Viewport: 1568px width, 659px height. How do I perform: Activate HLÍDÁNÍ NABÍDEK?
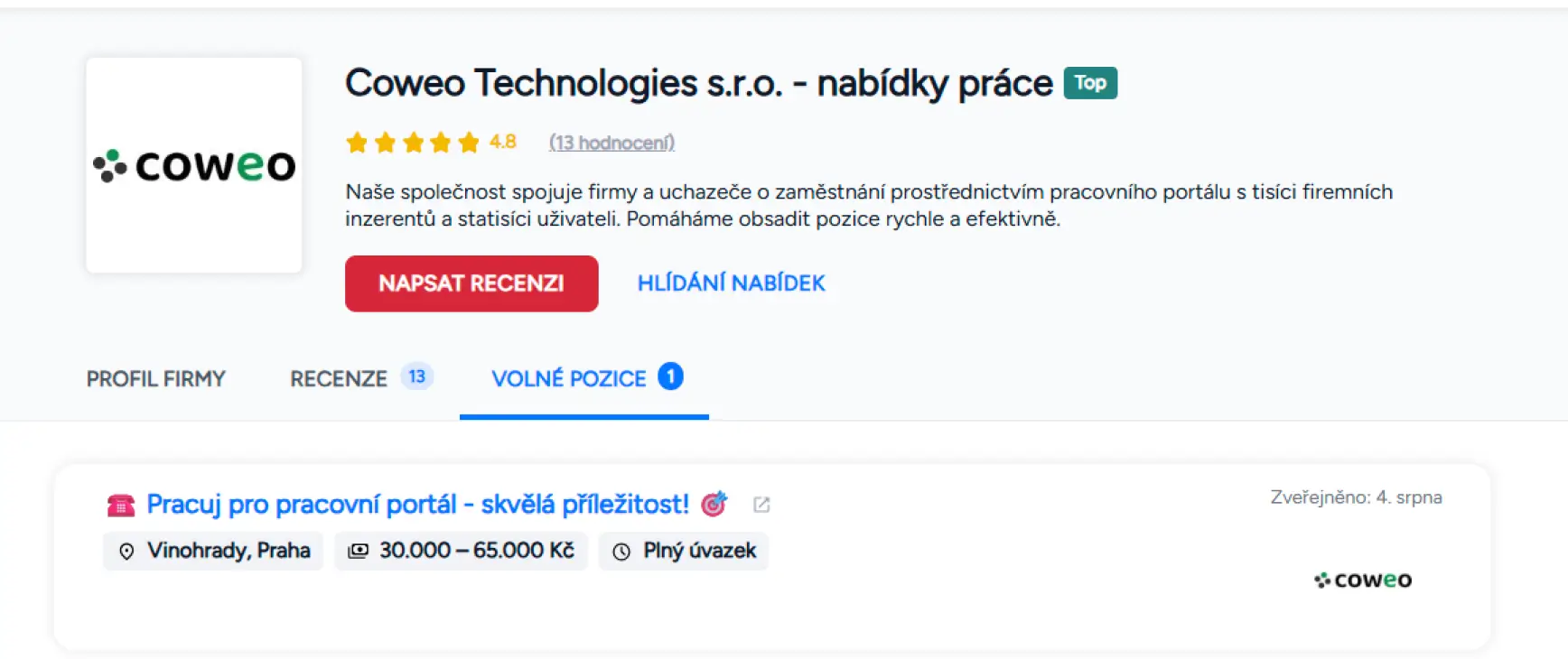point(732,283)
